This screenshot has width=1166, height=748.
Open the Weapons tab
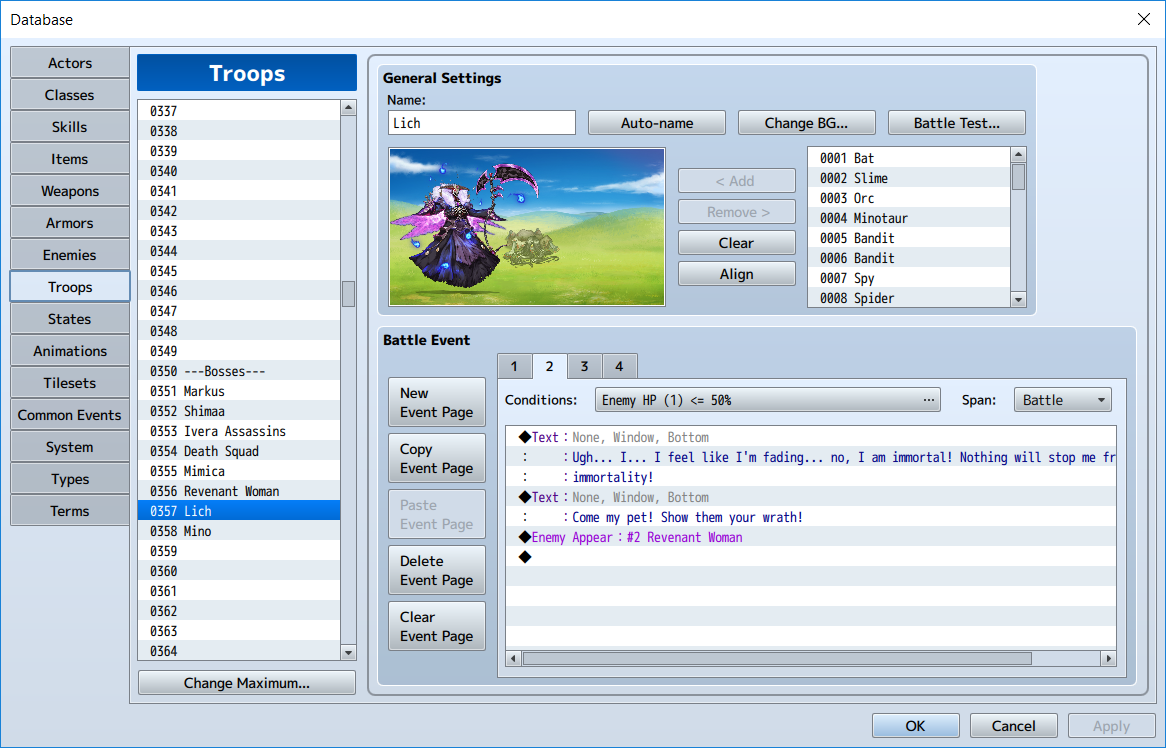pos(70,191)
